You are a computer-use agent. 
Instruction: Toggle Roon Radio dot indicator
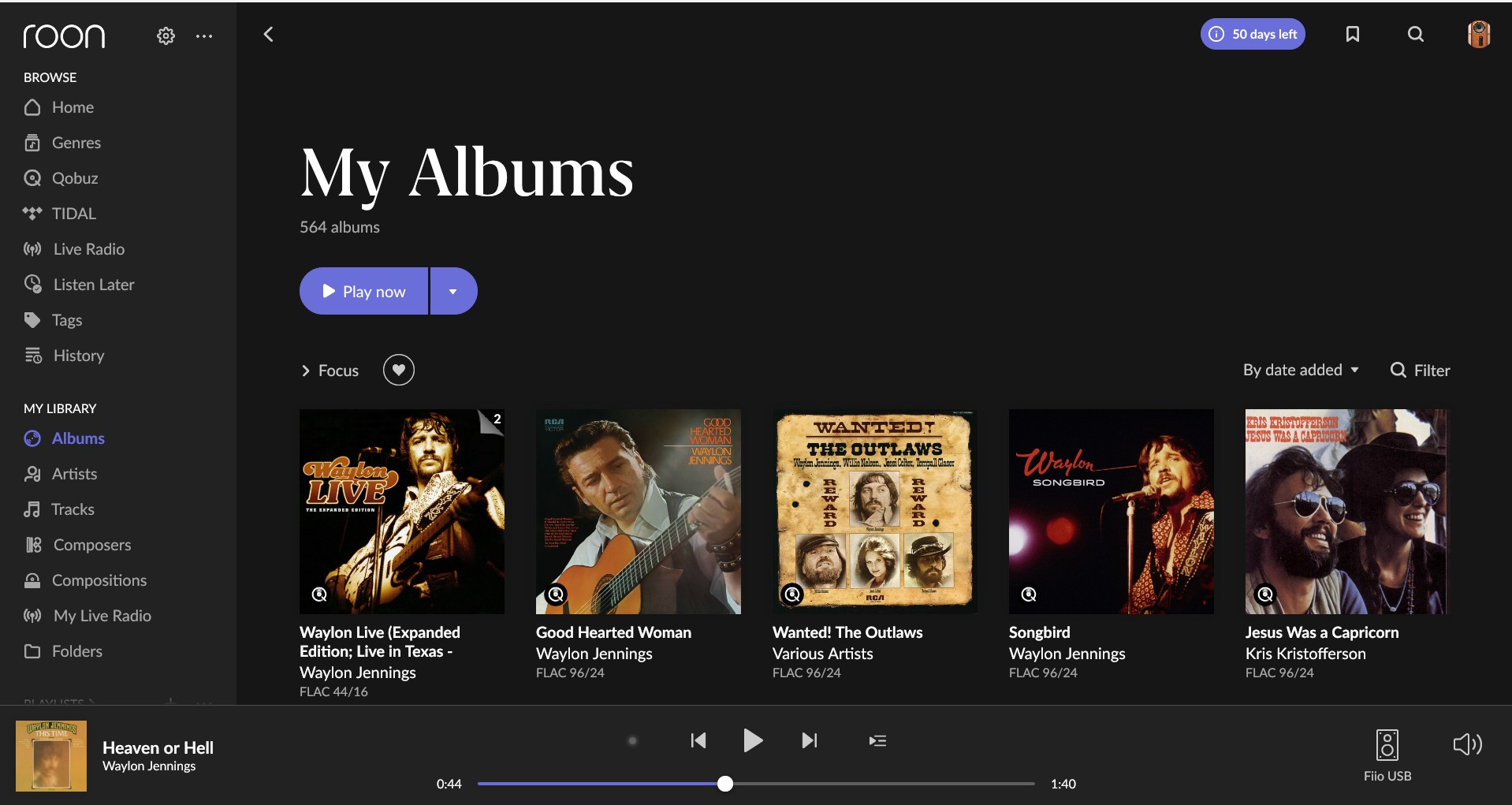click(x=632, y=740)
